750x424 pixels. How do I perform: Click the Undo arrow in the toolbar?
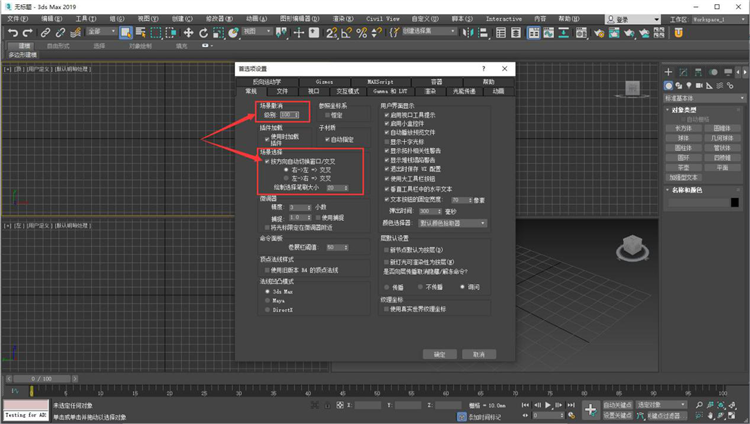13,33
